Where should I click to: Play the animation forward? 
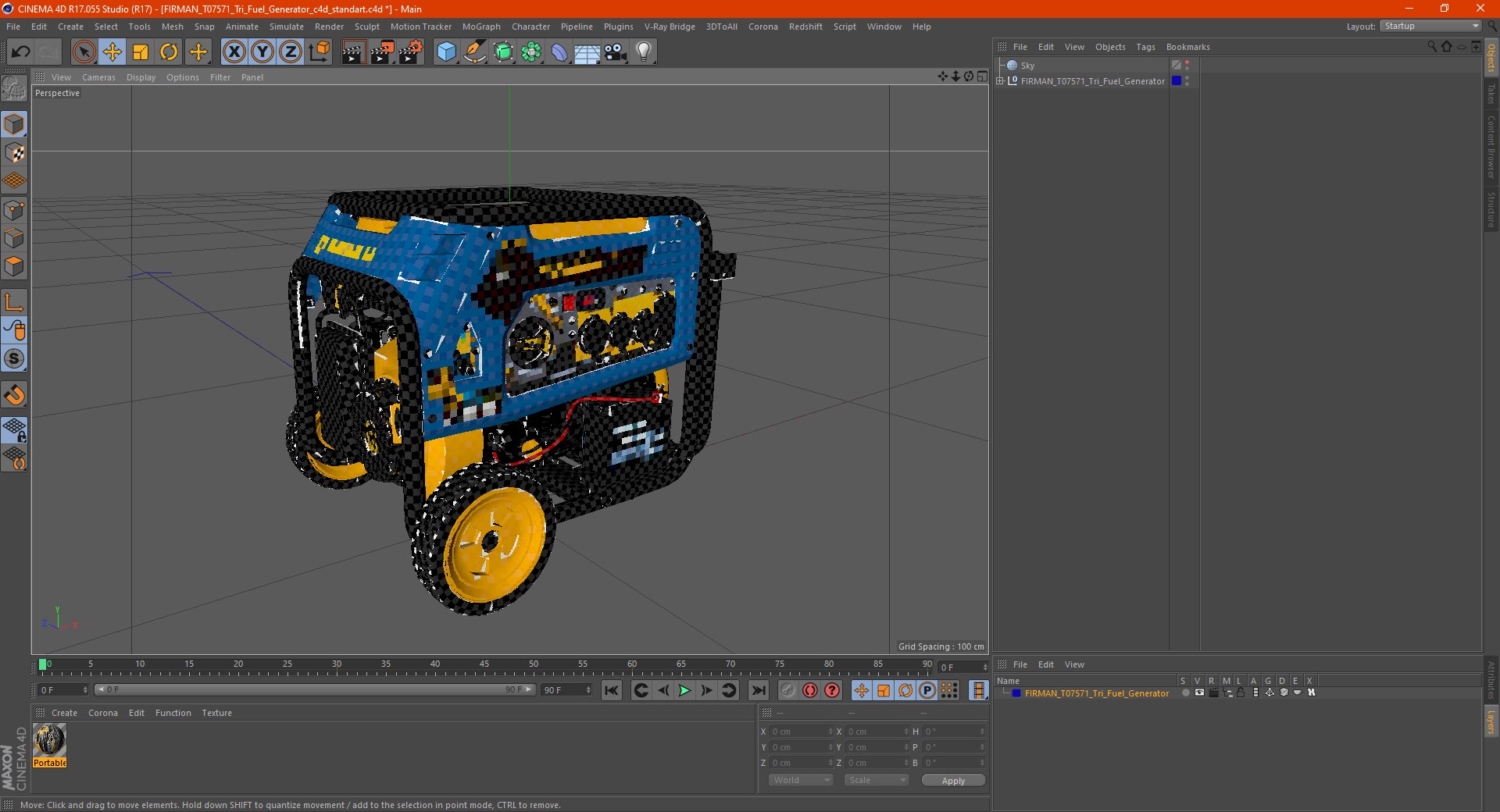point(684,690)
